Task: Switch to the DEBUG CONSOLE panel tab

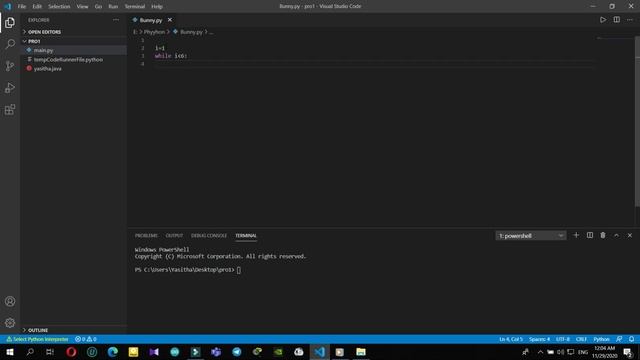Action: (x=209, y=236)
